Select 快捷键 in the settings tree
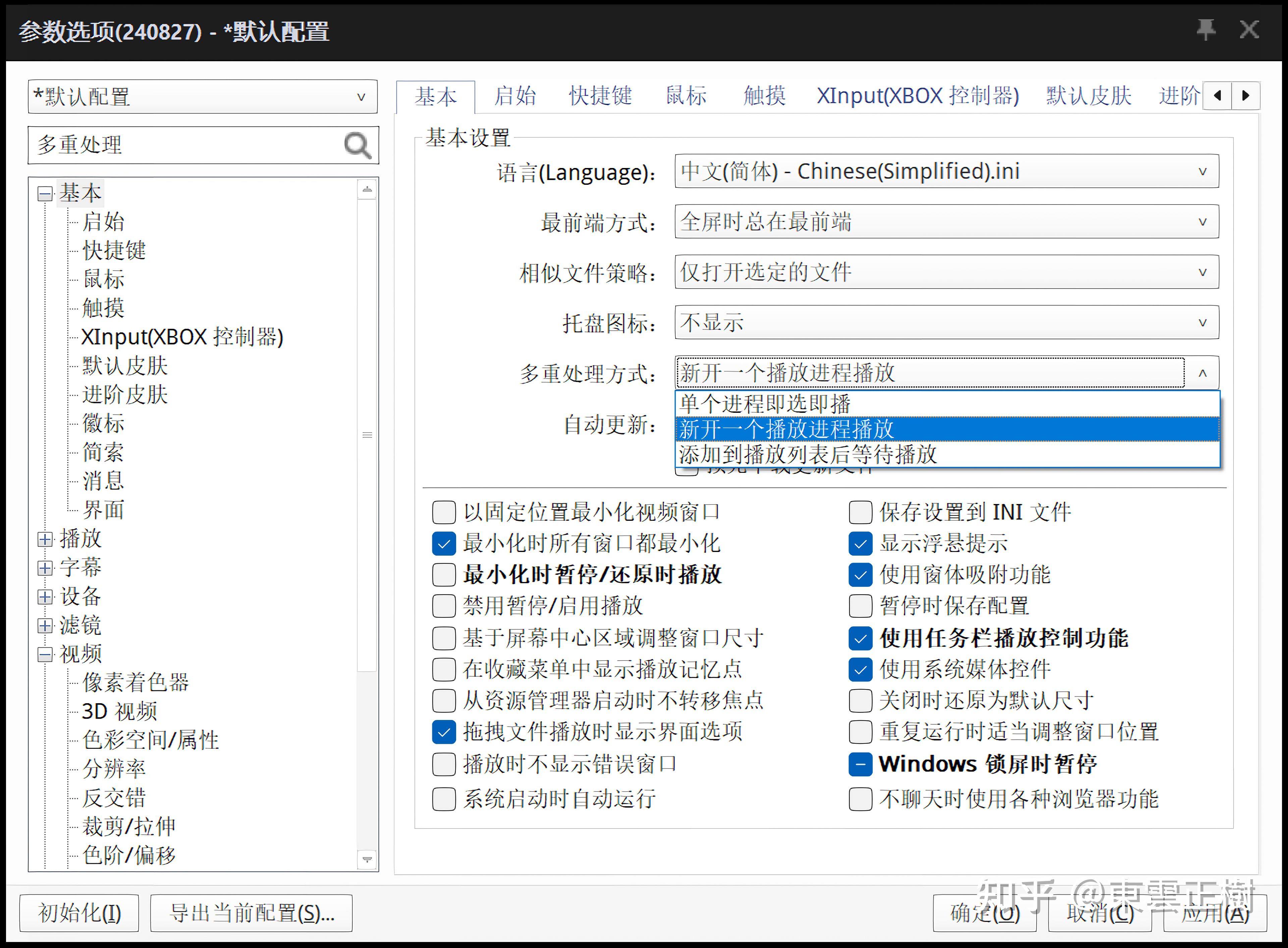The image size is (1288, 948). point(114,251)
